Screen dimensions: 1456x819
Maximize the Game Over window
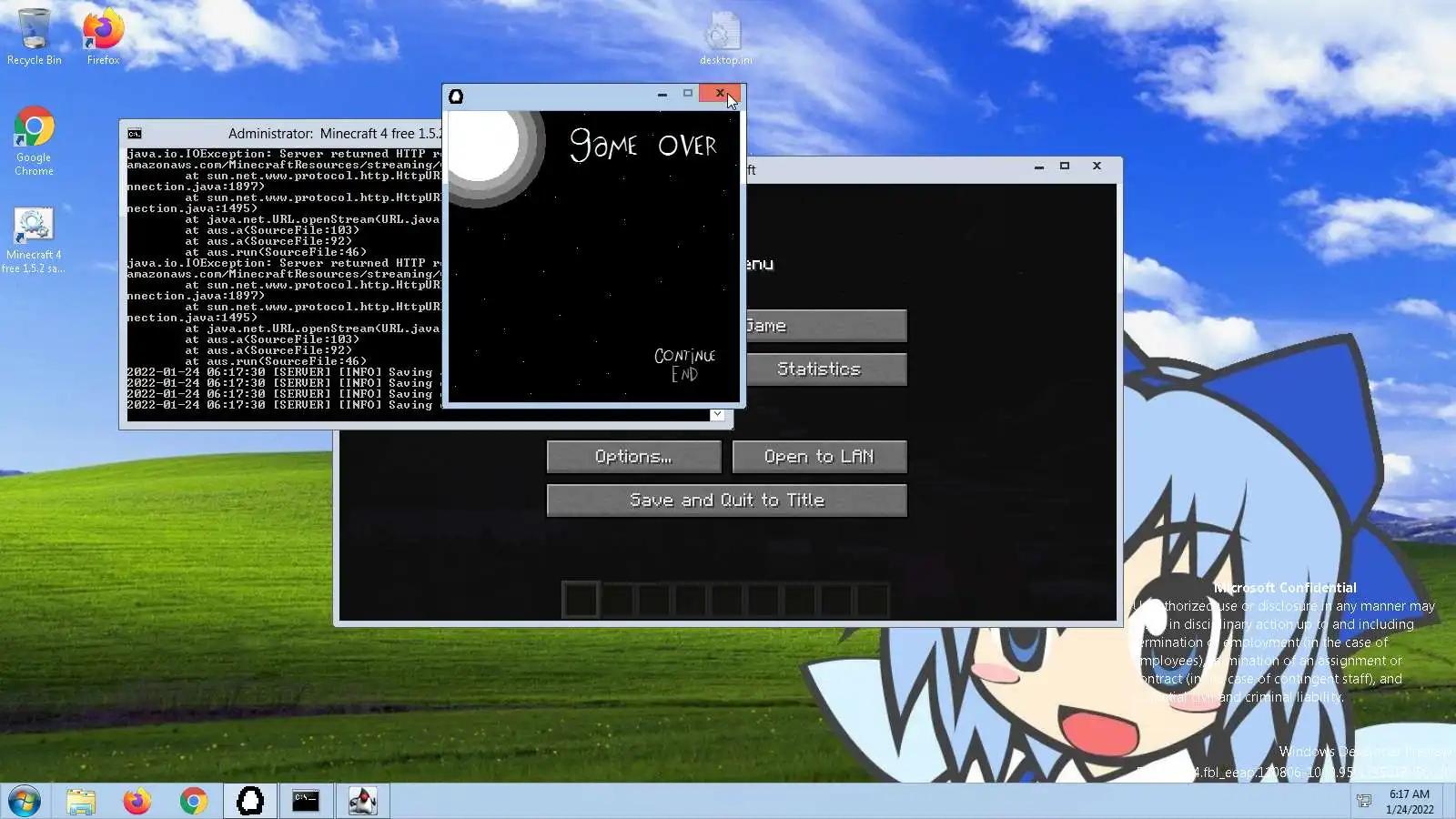(688, 94)
